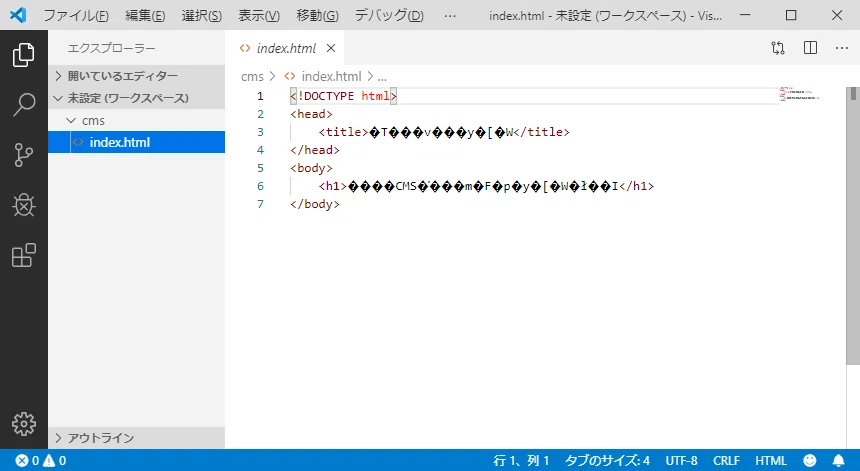Open the Manage gear icon

(24, 424)
